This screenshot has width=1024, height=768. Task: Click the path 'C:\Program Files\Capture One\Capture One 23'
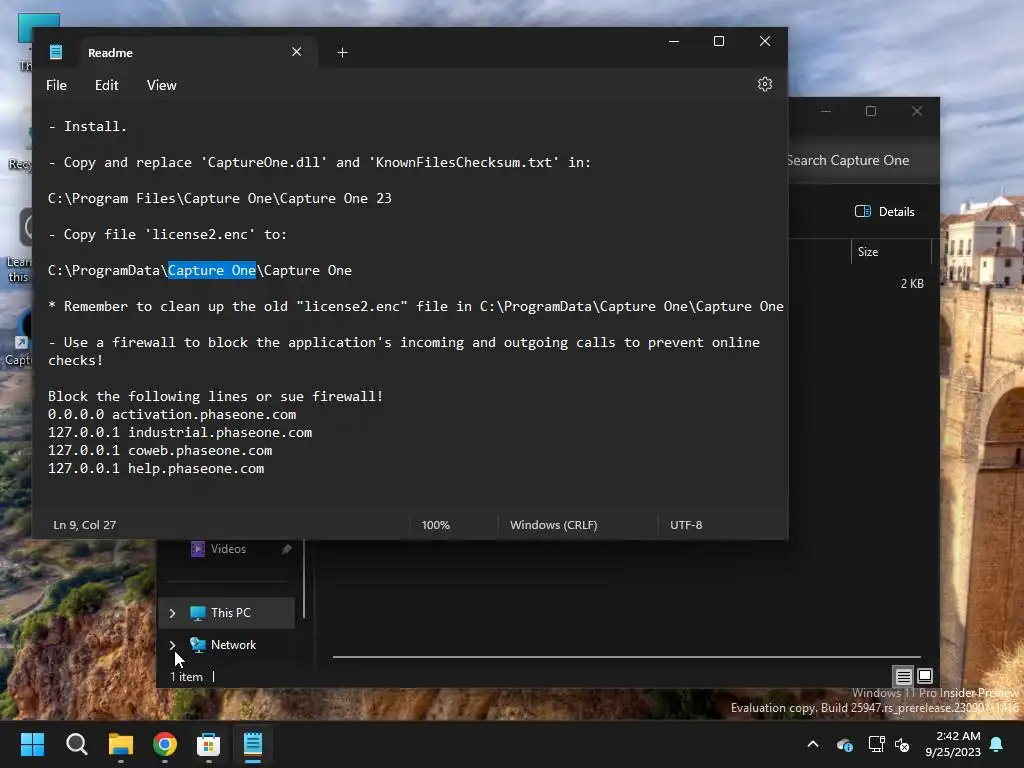coord(219,199)
